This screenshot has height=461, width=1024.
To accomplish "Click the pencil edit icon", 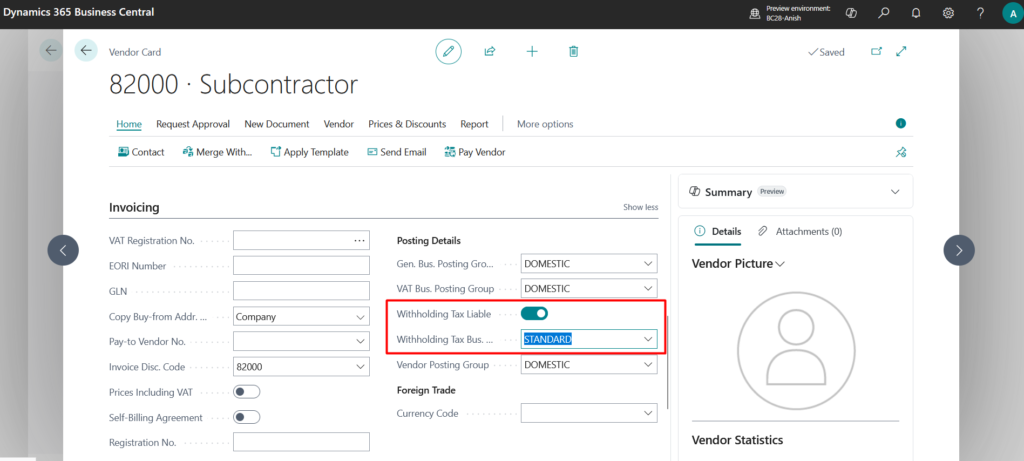I will pos(449,51).
